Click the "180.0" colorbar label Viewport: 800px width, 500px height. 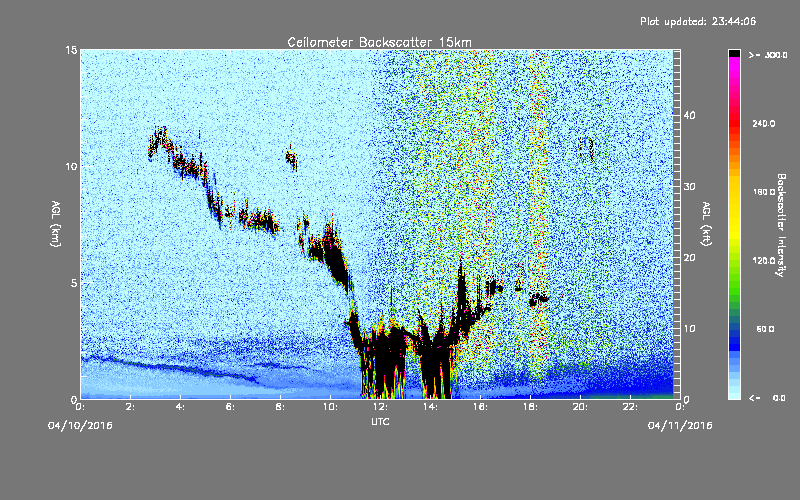click(x=764, y=192)
